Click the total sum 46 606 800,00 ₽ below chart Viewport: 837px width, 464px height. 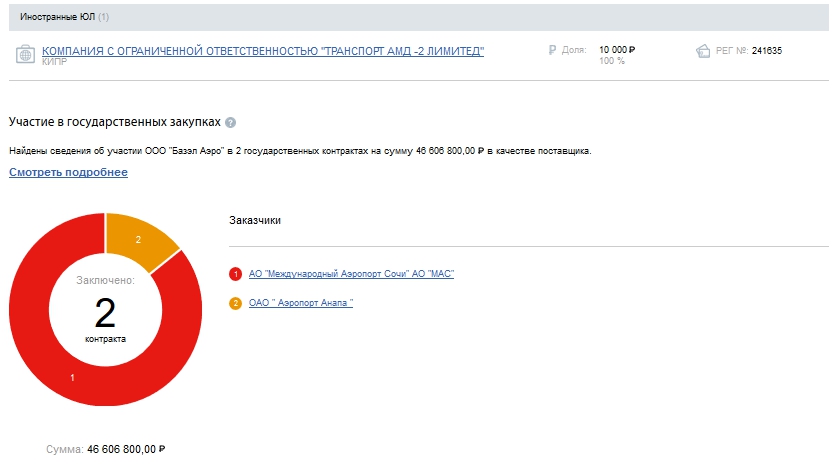point(126,449)
